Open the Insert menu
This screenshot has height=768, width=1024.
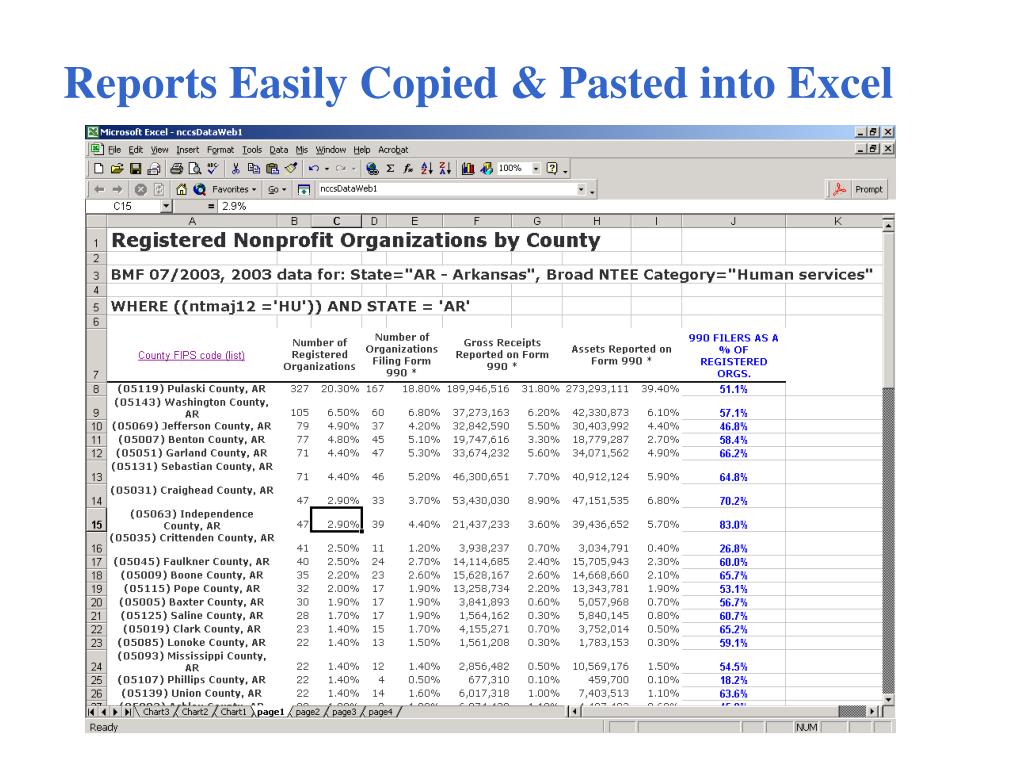[187, 150]
